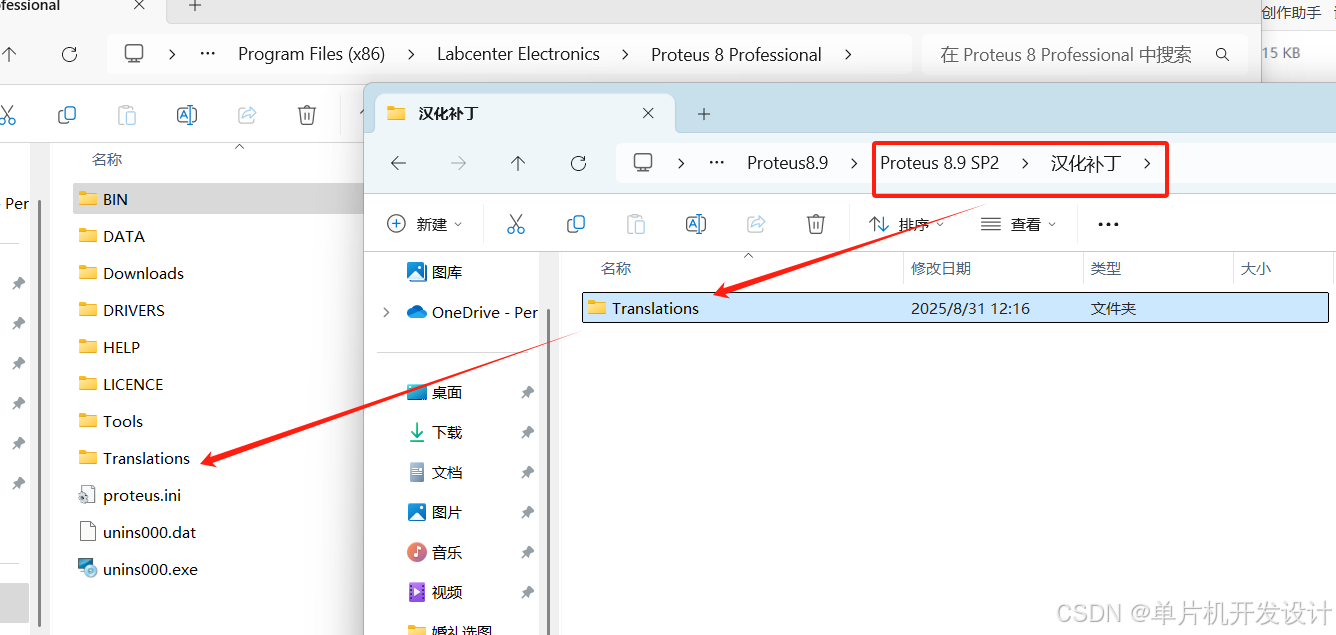Viewport: 1336px width, 635px height.
Task: Click Copy icon in Proteus 8 Professional window
Action: (67, 115)
